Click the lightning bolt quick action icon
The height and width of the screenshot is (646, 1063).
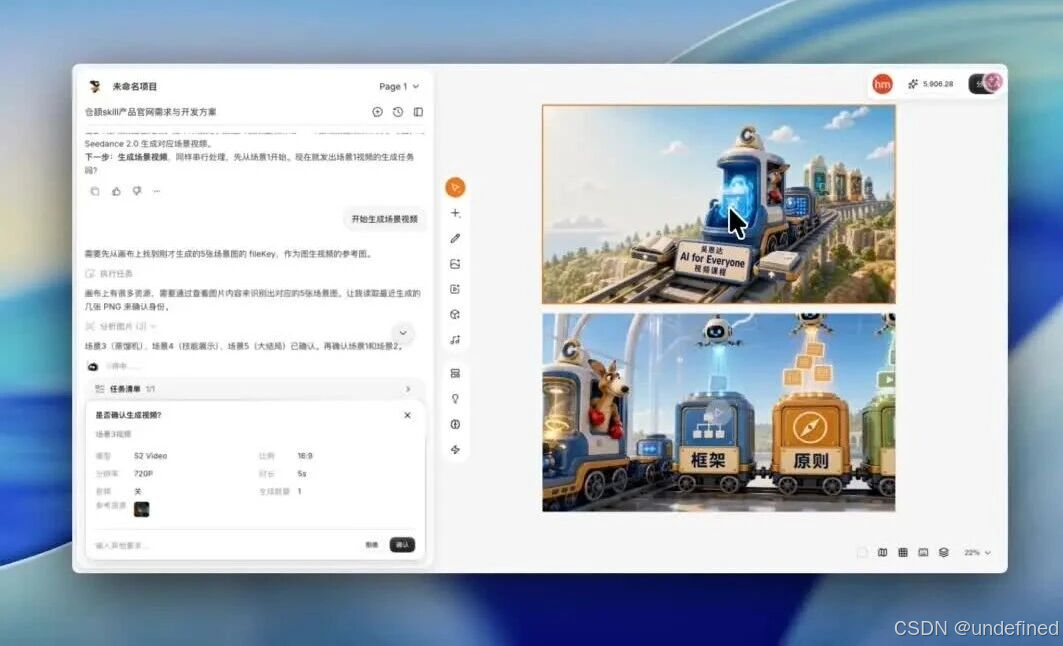[x=456, y=449]
